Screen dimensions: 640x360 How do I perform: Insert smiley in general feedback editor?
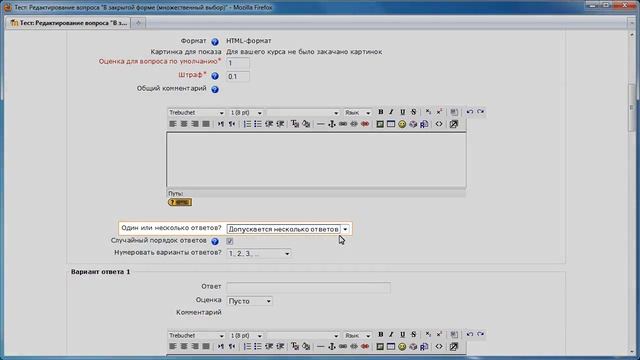coord(402,124)
